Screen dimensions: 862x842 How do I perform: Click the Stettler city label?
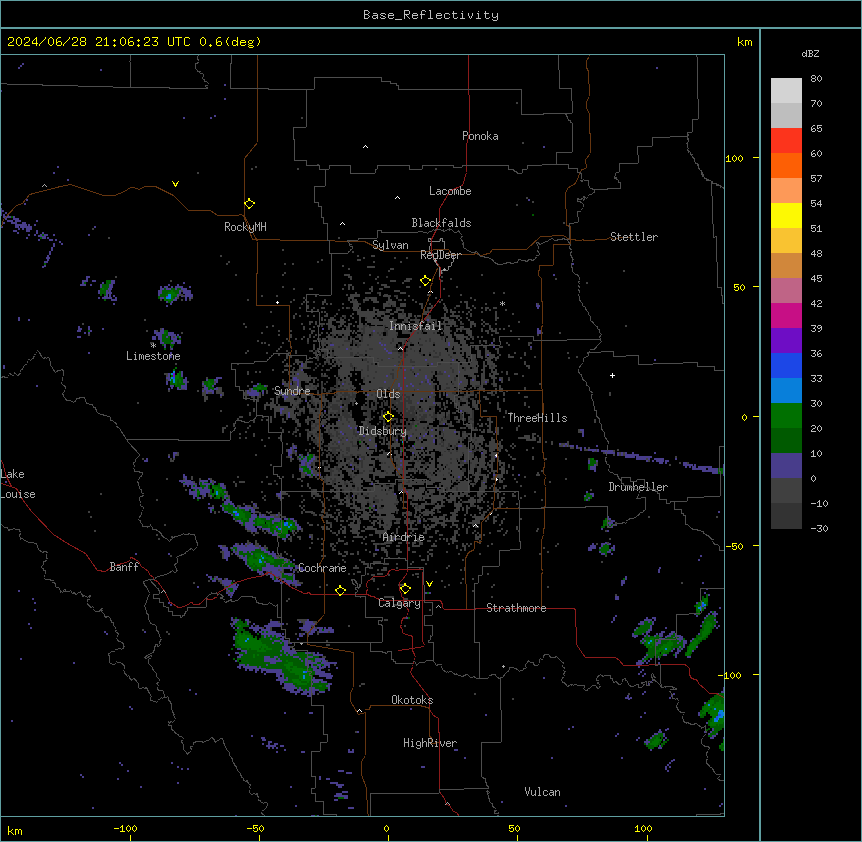click(634, 237)
